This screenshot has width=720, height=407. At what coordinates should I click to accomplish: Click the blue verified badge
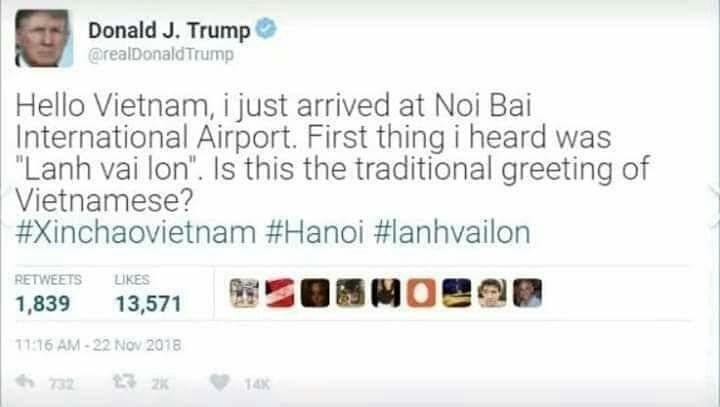[266, 29]
